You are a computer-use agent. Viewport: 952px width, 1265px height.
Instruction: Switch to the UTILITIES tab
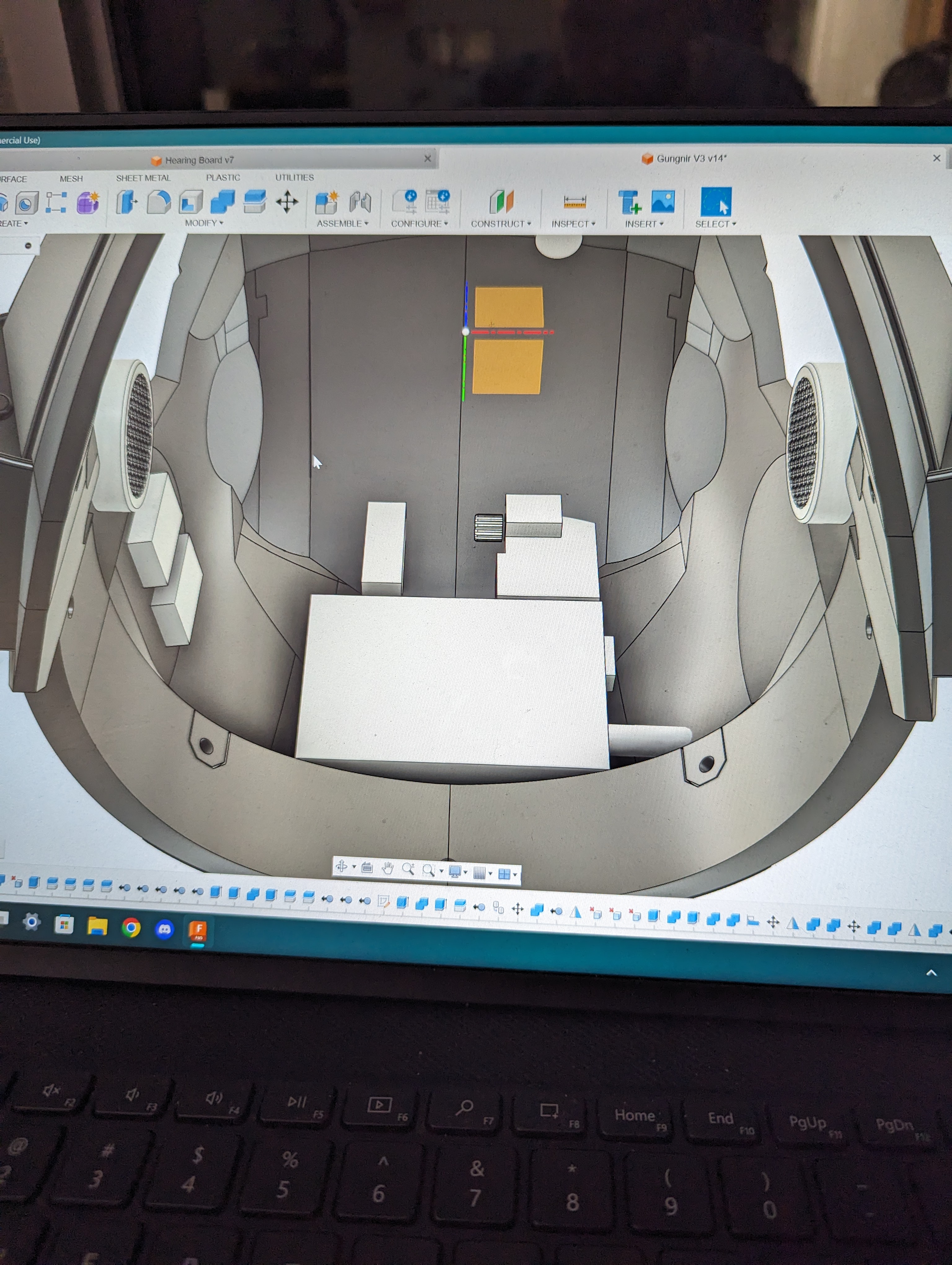click(x=294, y=177)
